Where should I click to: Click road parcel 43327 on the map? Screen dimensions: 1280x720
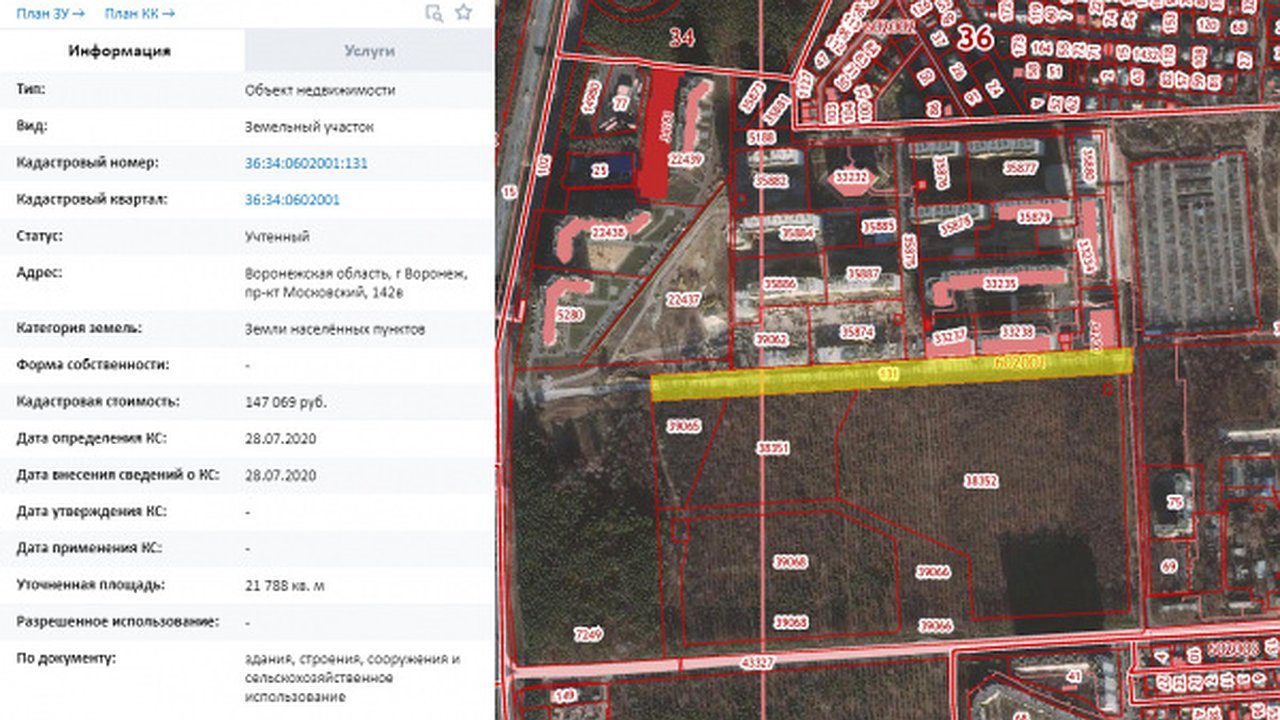pos(758,662)
